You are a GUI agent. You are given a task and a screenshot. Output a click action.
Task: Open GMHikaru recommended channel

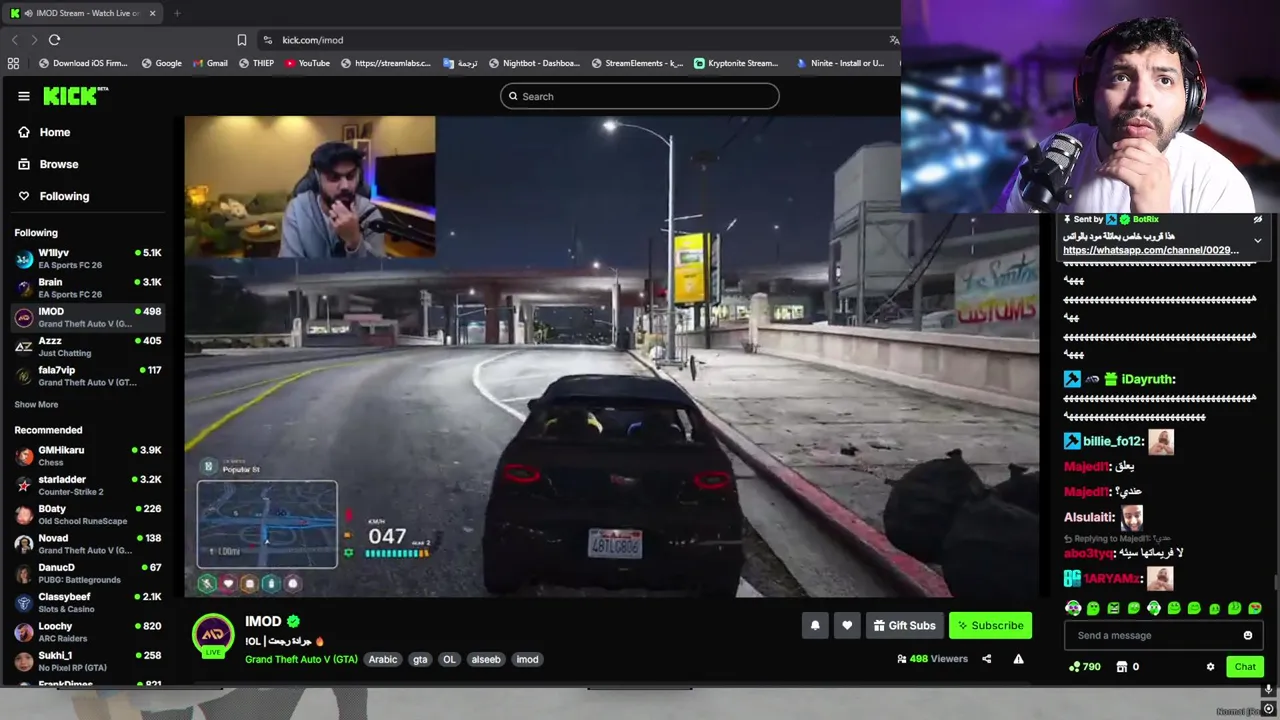88,456
